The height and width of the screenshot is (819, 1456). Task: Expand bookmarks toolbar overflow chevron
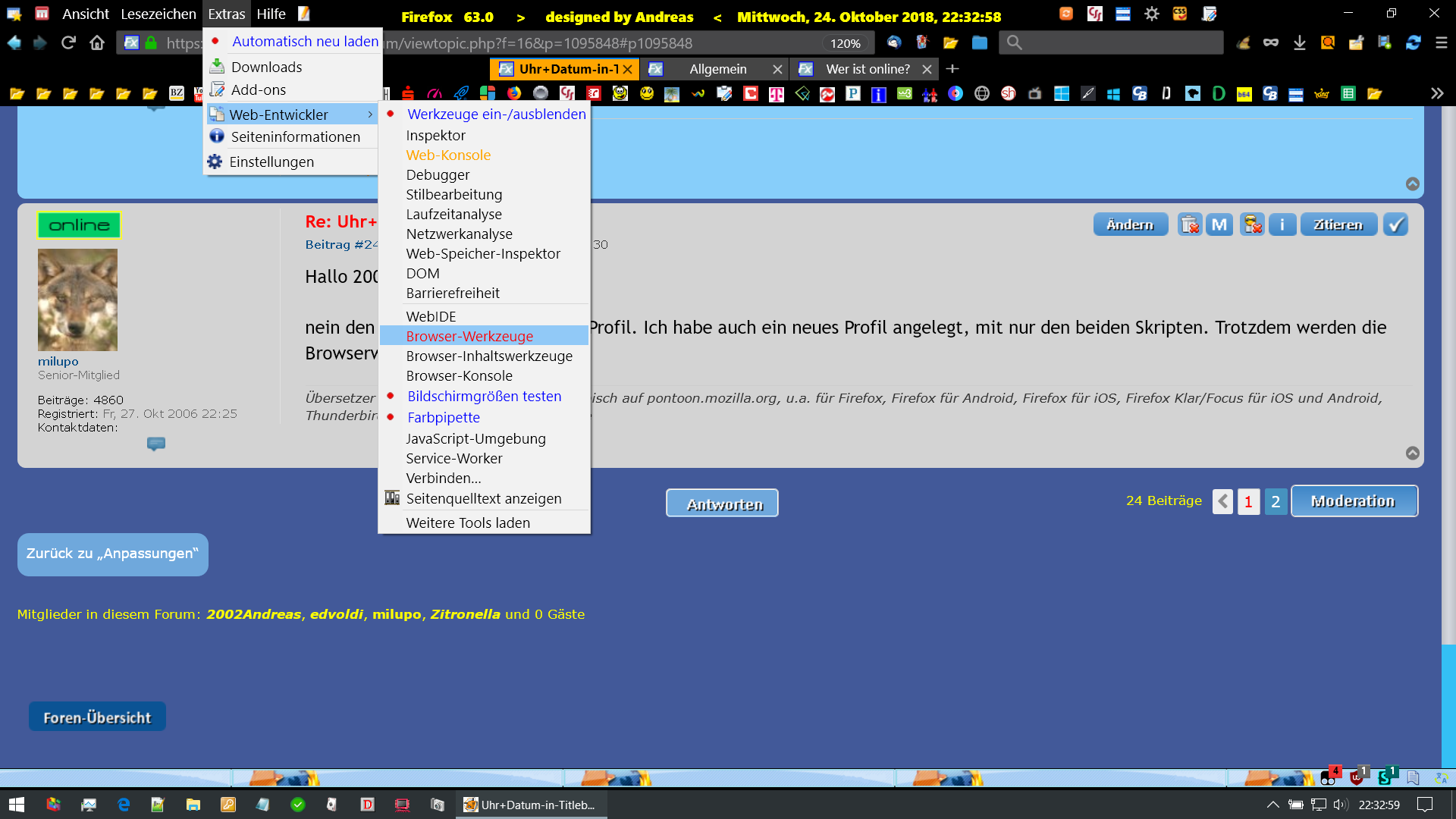(x=1436, y=94)
